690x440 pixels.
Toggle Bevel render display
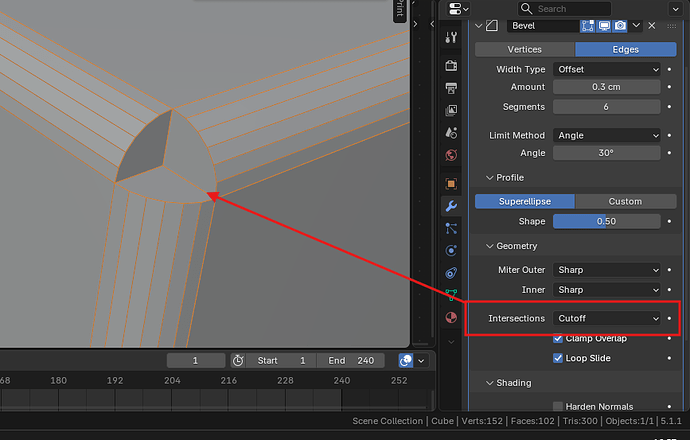point(620,26)
